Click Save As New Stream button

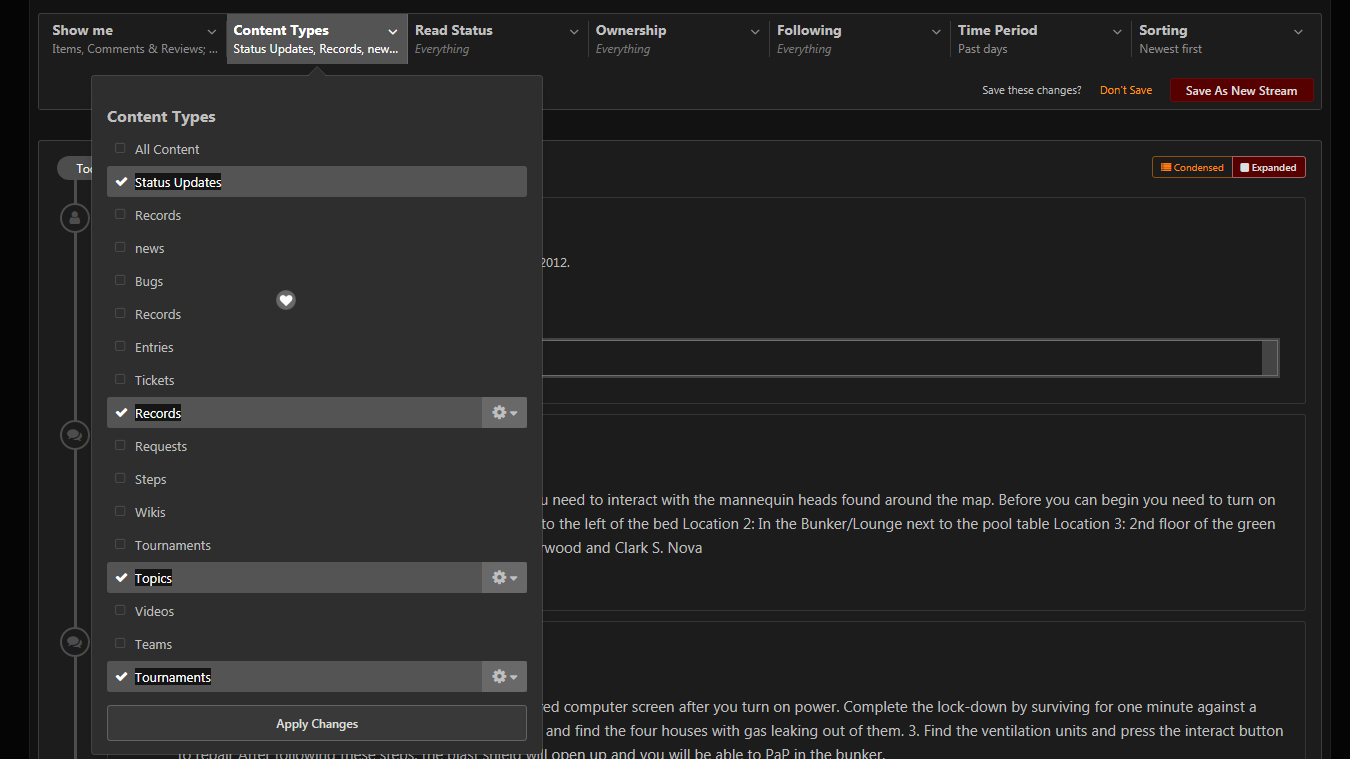tap(1241, 90)
